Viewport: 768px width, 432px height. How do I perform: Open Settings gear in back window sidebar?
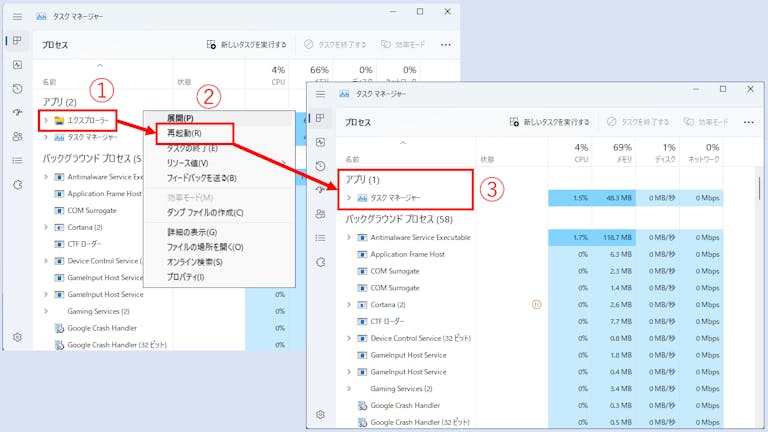point(17,337)
